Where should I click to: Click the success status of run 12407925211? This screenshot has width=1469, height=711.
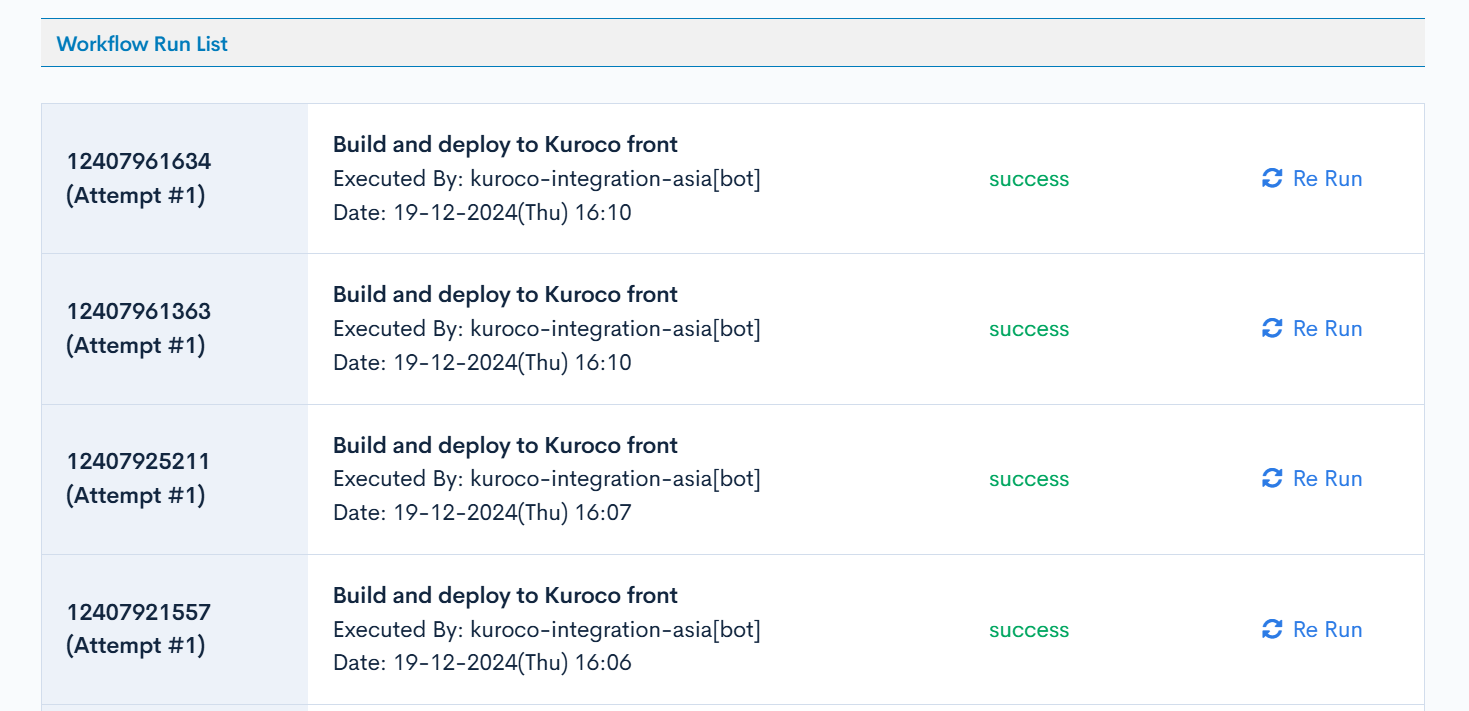tap(1028, 478)
